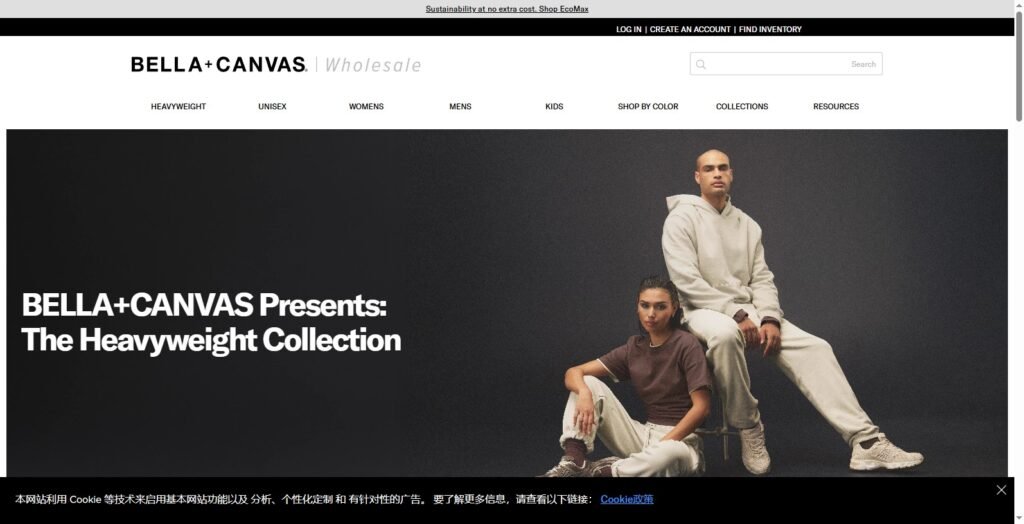Screen dimensions: 1024x524
Task: Click the Cookie policy link
Action: (x=627, y=499)
